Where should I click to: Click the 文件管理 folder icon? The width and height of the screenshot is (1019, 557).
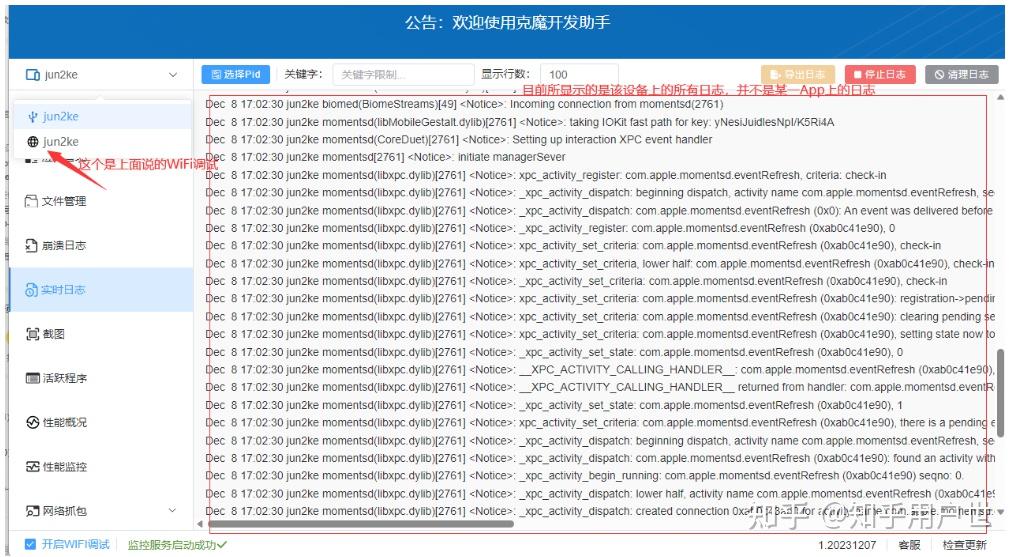(x=31, y=201)
